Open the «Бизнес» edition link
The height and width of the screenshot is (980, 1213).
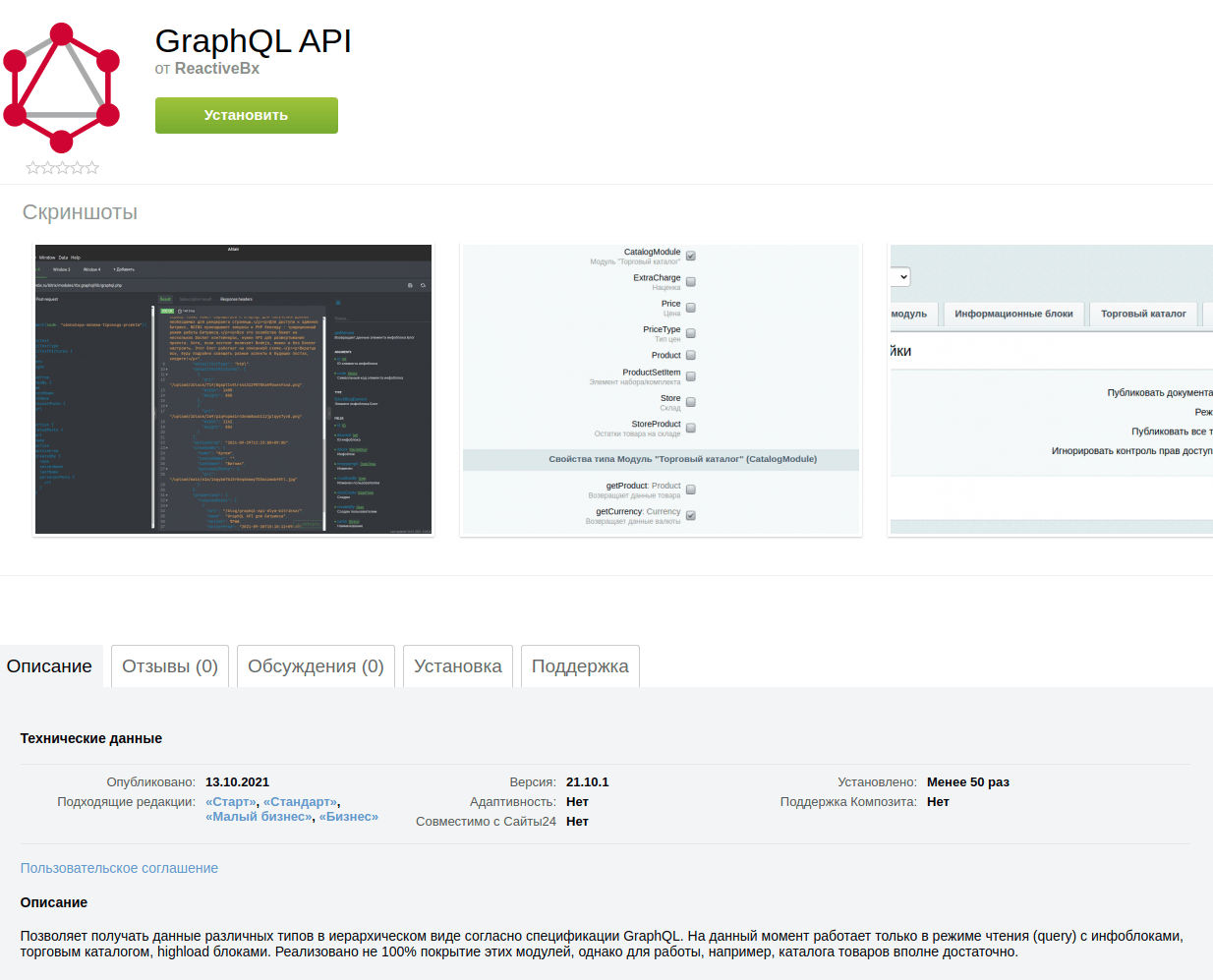pyautogui.click(x=349, y=817)
